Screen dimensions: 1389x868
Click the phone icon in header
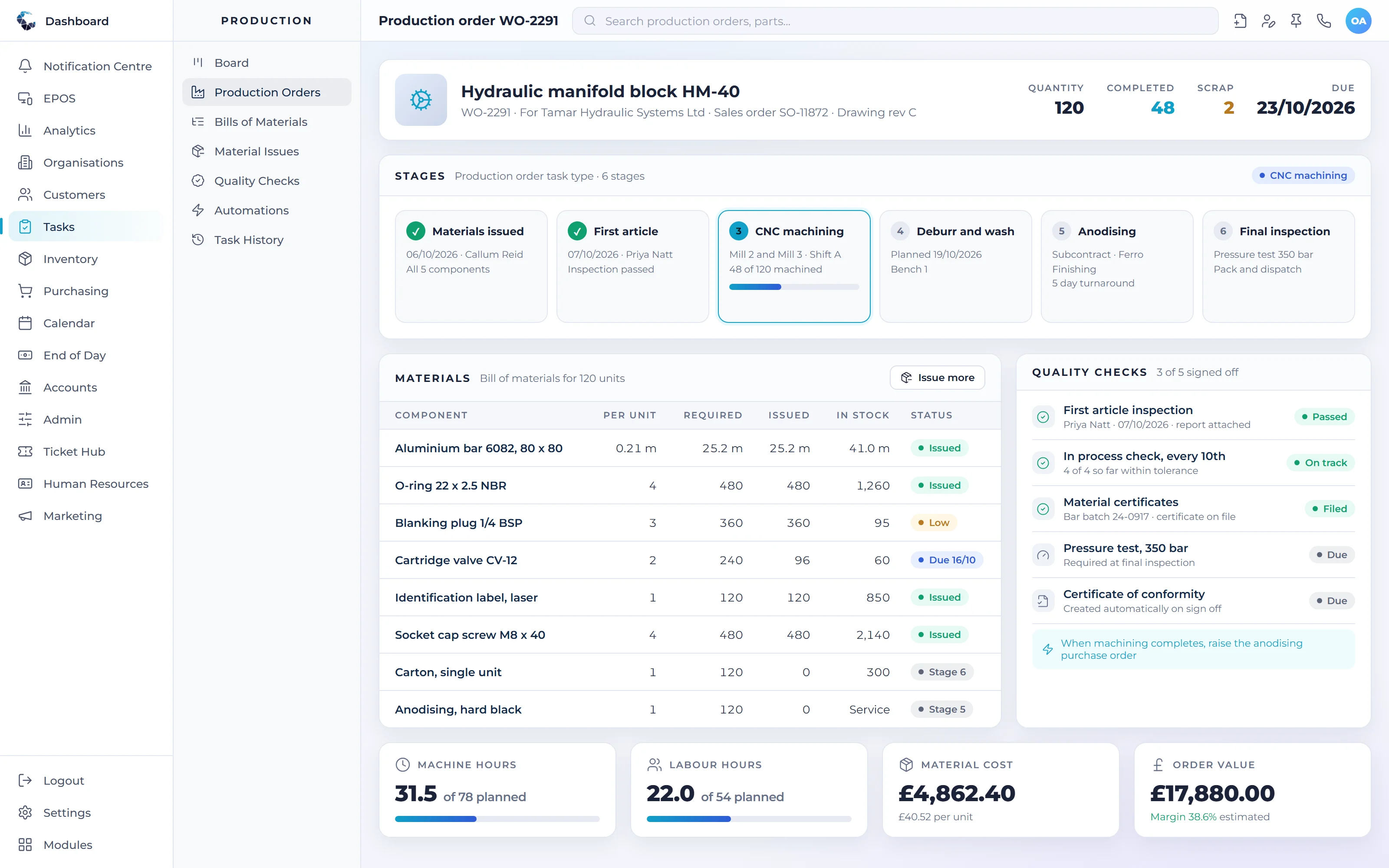click(x=1324, y=21)
